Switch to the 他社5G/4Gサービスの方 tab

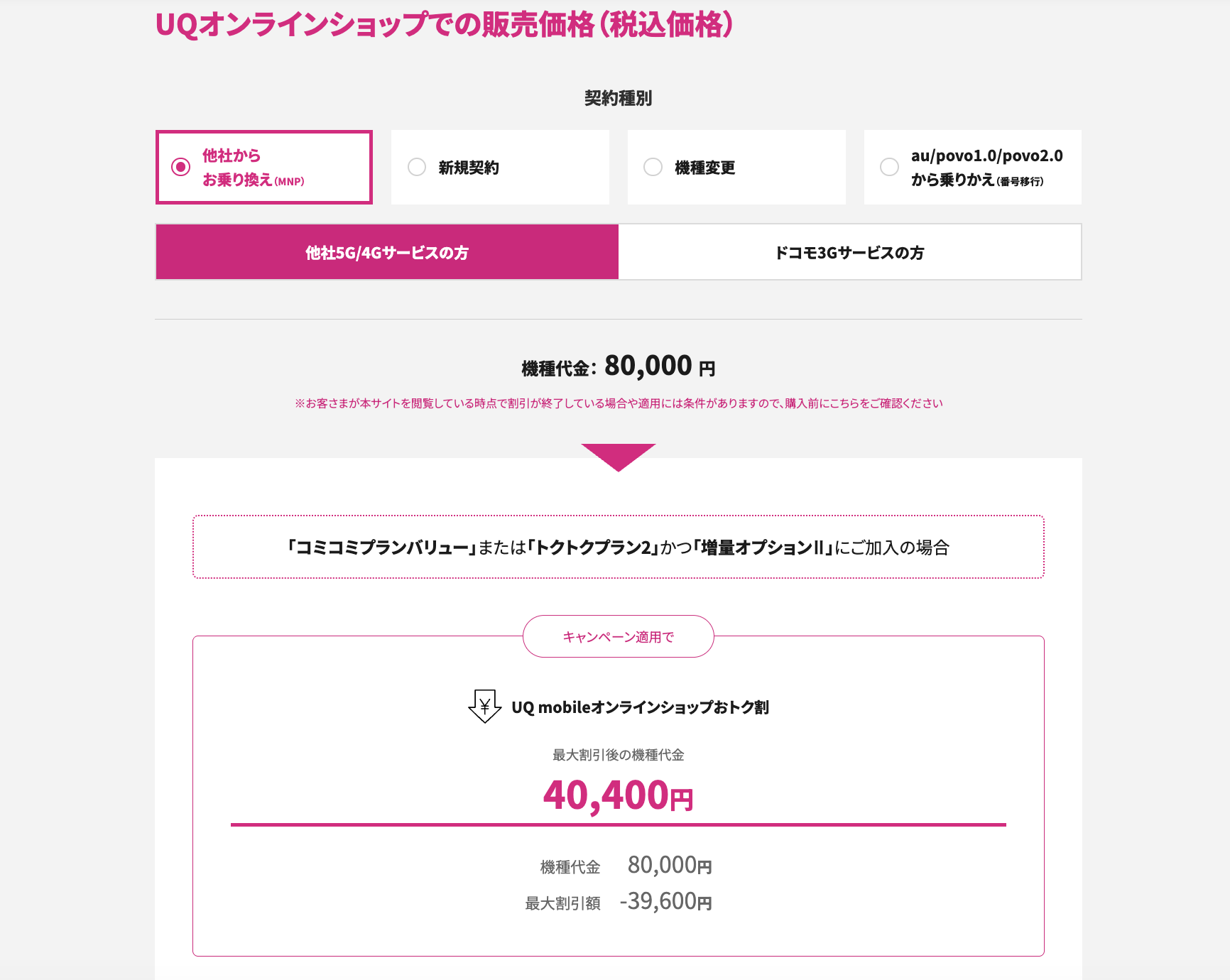[387, 253]
